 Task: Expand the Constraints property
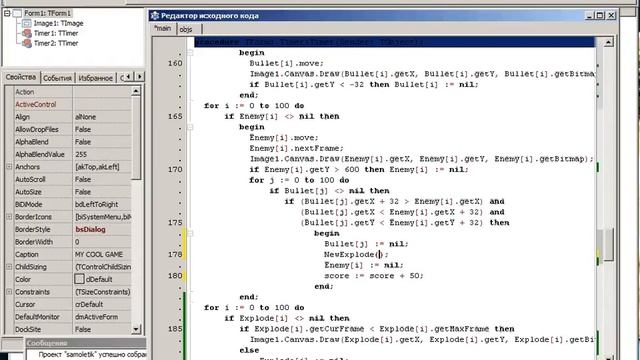pos(9,292)
